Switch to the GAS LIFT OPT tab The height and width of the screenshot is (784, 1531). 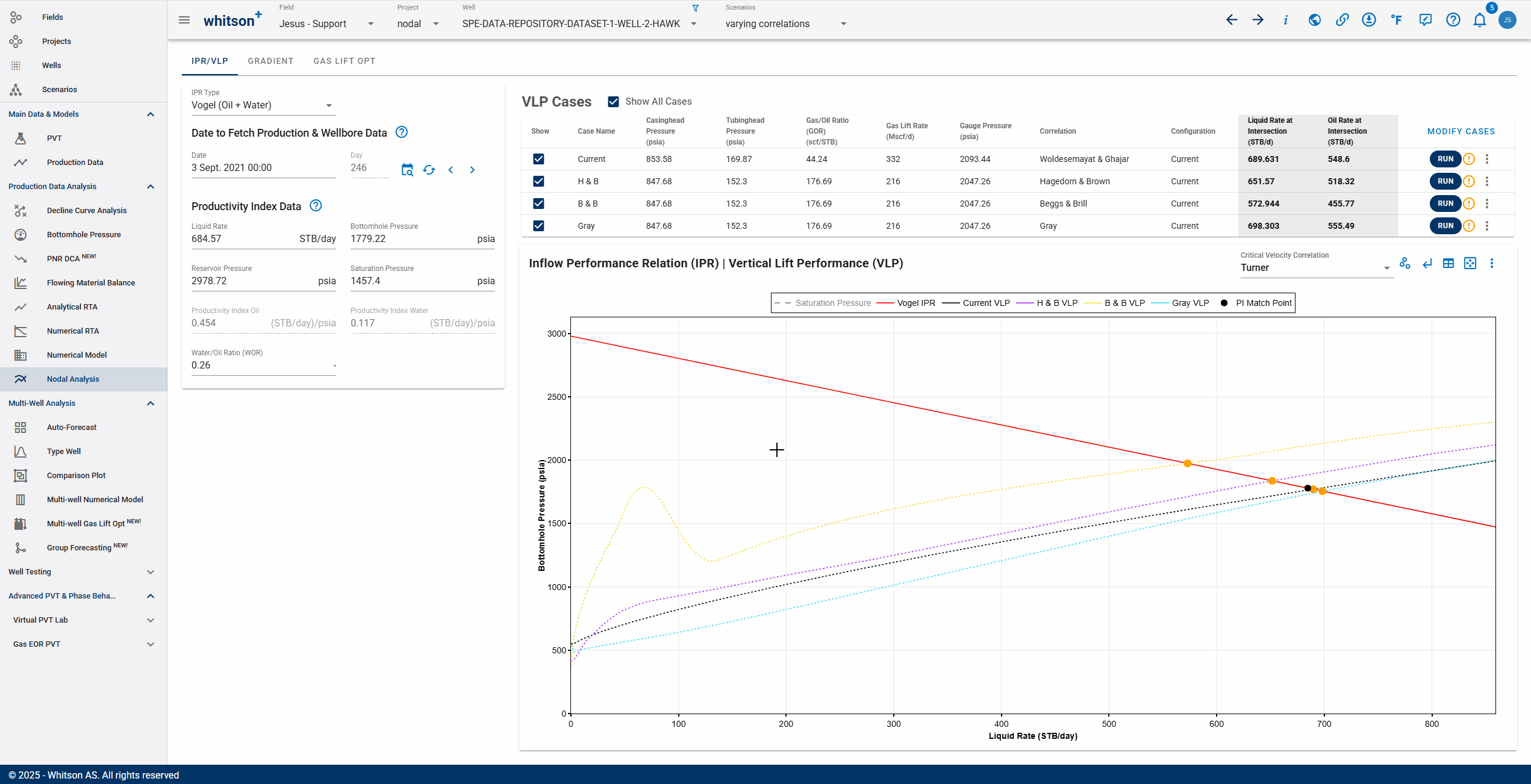coord(345,61)
